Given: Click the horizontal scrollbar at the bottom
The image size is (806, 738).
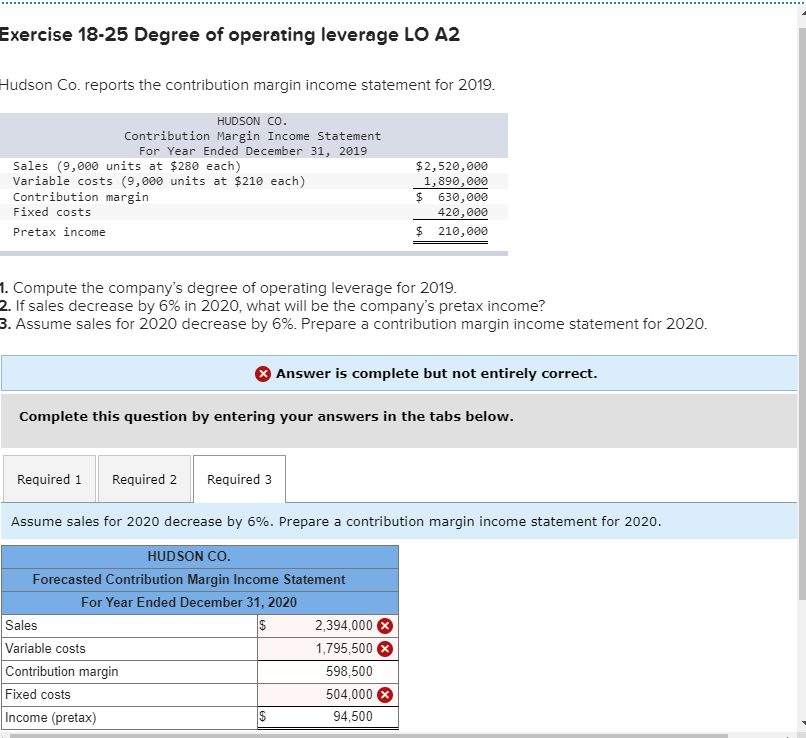Looking at the screenshot, I should [400, 734].
